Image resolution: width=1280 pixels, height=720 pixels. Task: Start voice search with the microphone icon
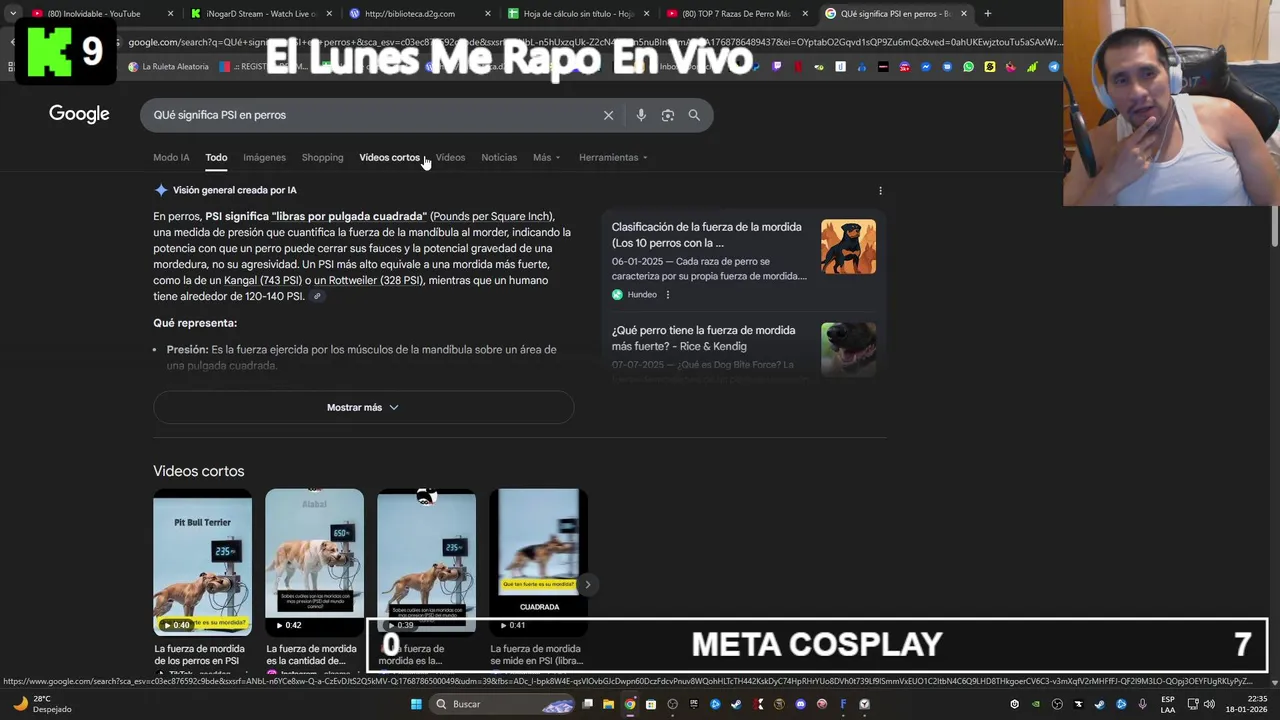(x=641, y=115)
